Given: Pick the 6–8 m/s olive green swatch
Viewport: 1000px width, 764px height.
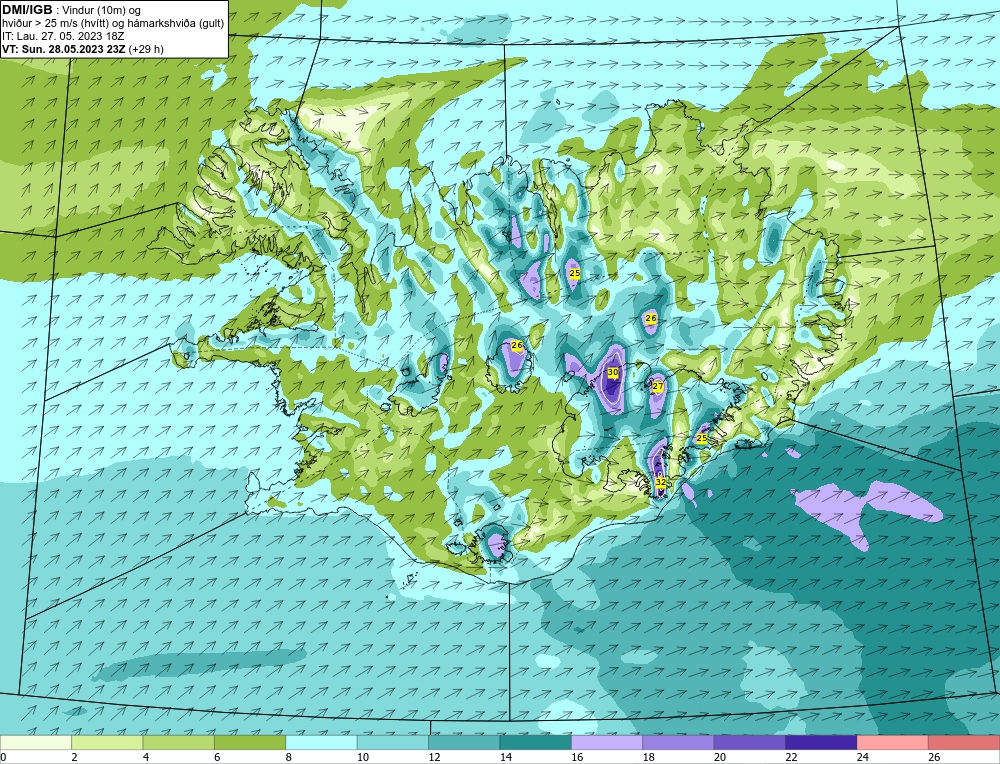Looking at the screenshot, I should click(250, 742).
